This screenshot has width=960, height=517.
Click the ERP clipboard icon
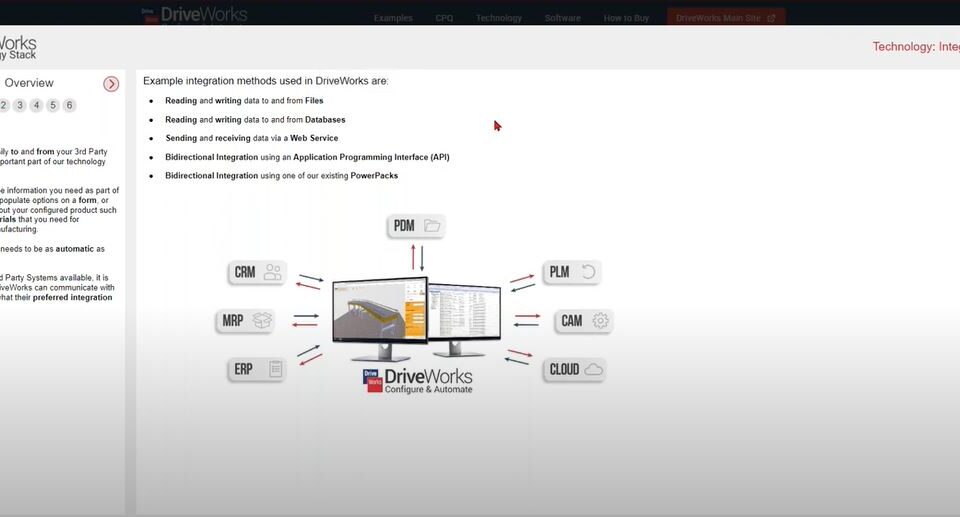(x=275, y=369)
